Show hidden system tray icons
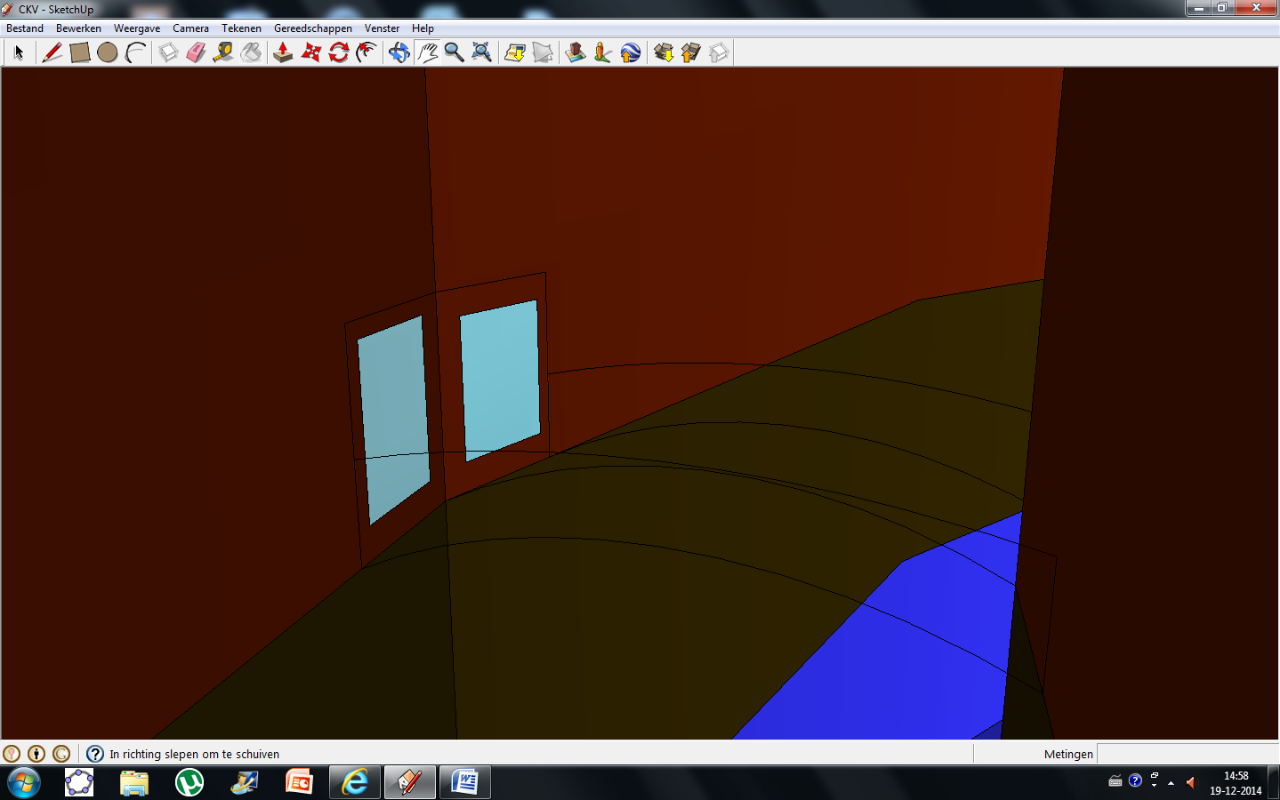 point(1171,782)
